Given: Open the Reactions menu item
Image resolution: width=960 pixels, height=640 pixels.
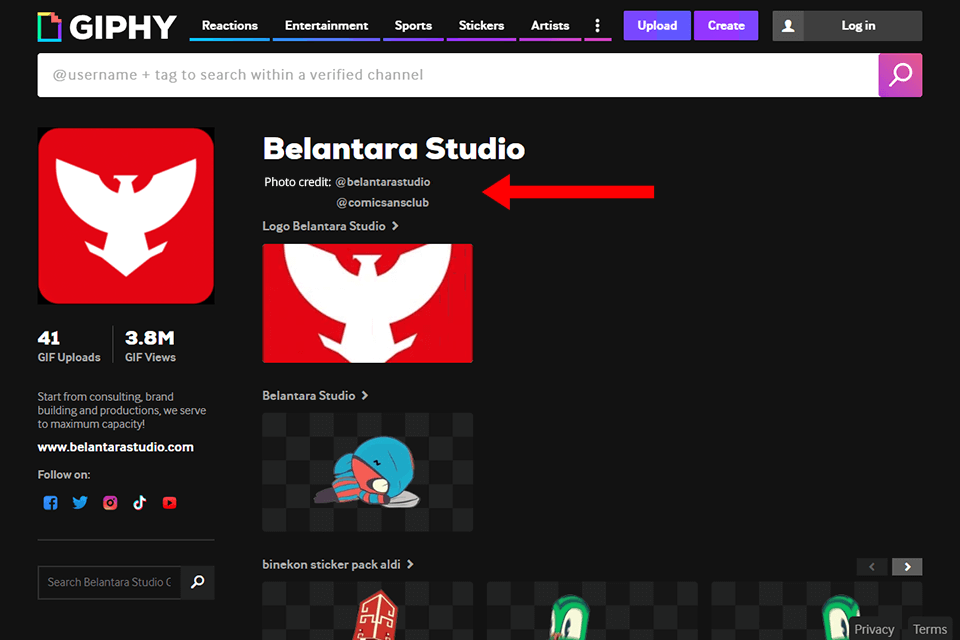Looking at the screenshot, I should [x=230, y=26].
